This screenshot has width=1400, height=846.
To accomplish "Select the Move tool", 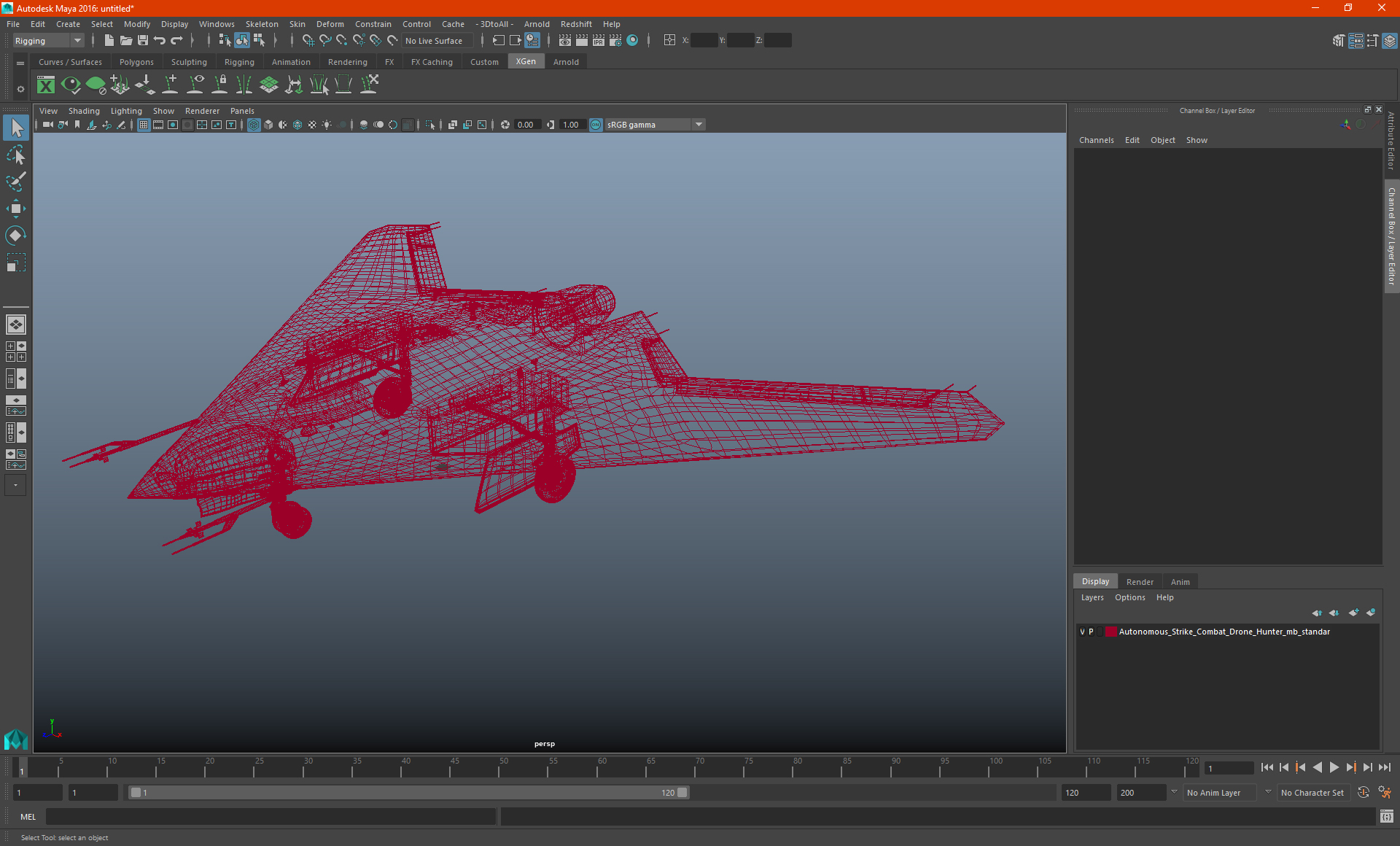I will click(x=16, y=209).
